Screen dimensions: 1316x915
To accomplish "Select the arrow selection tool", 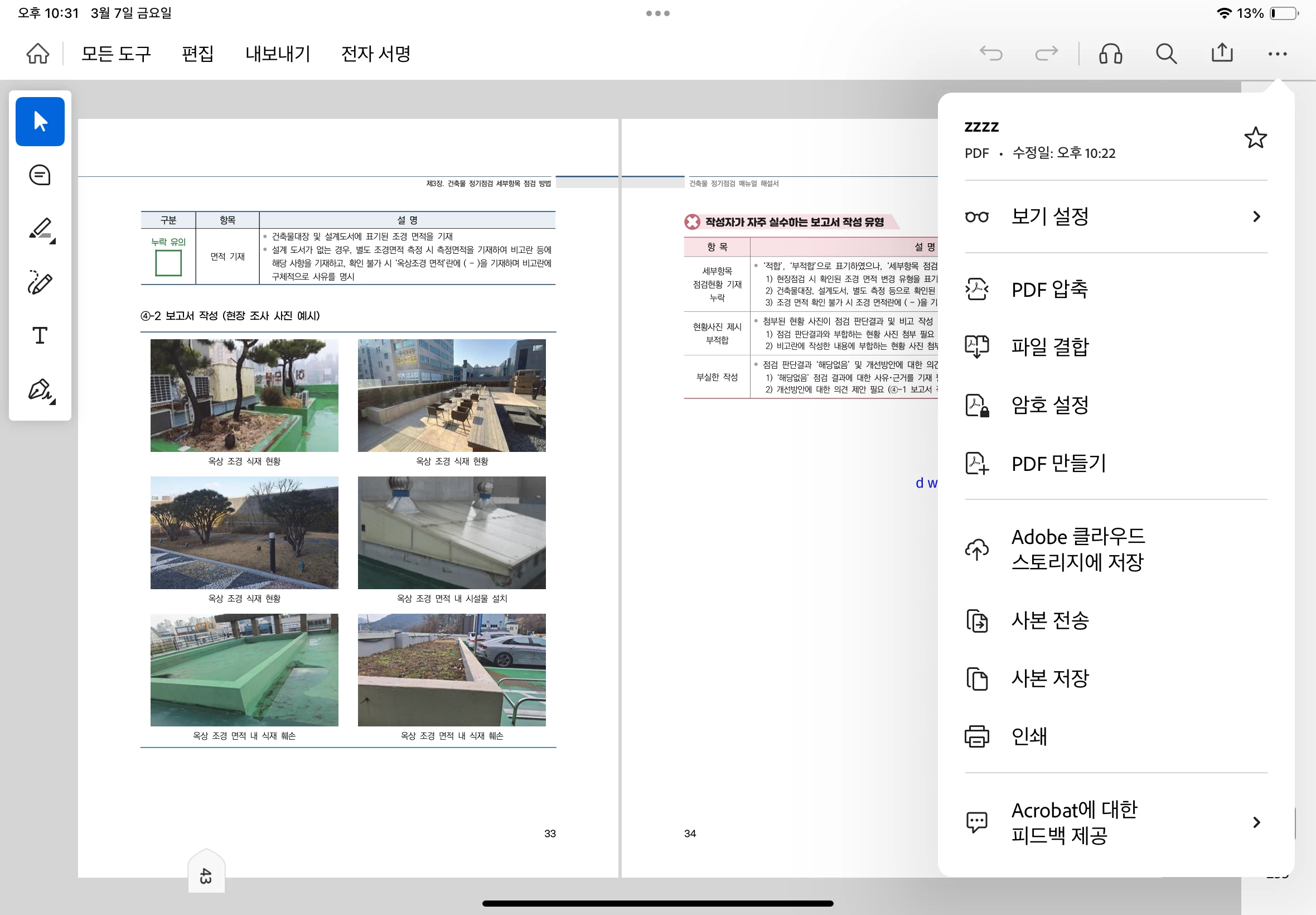I will [40, 122].
